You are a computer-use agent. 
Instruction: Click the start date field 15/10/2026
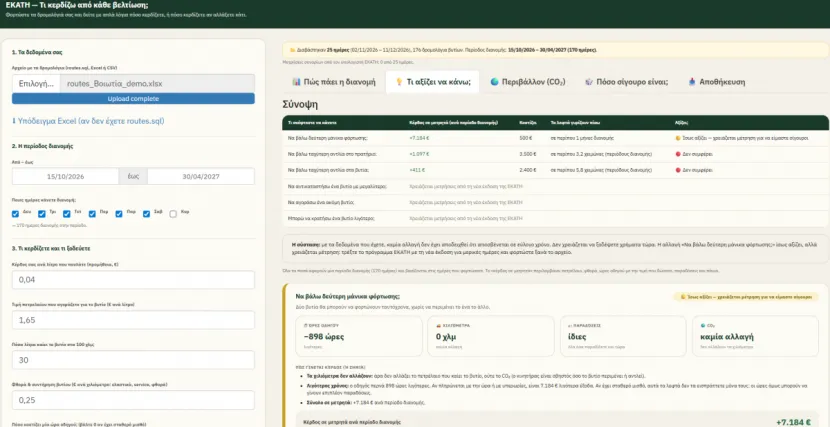point(66,177)
